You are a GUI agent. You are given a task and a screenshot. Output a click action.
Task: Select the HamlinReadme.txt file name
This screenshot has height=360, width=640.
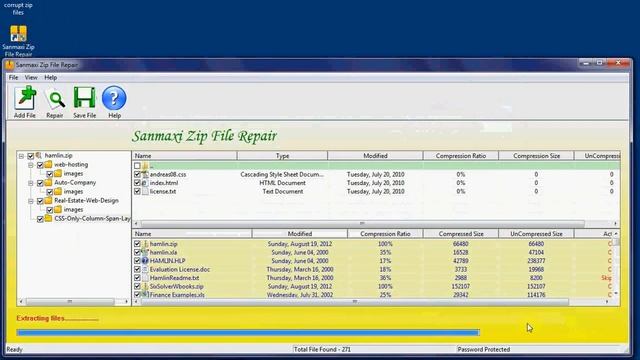174,278
